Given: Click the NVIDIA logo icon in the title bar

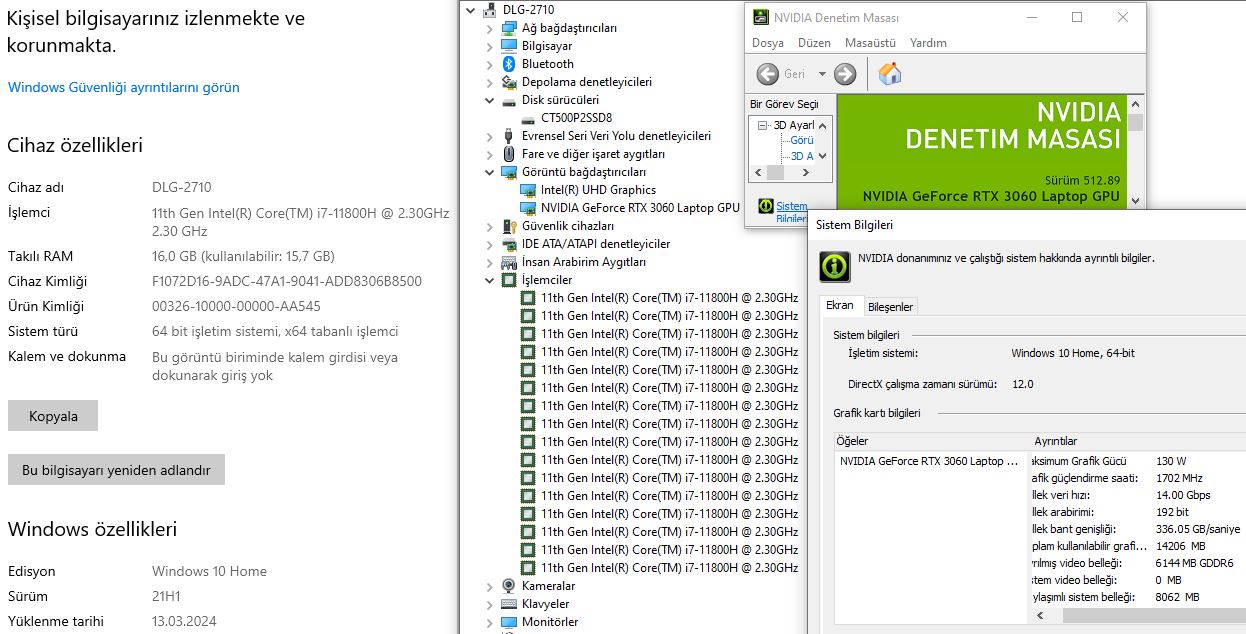Looking at the screenshot, I should pyautogui.click(x=762, y=18).
